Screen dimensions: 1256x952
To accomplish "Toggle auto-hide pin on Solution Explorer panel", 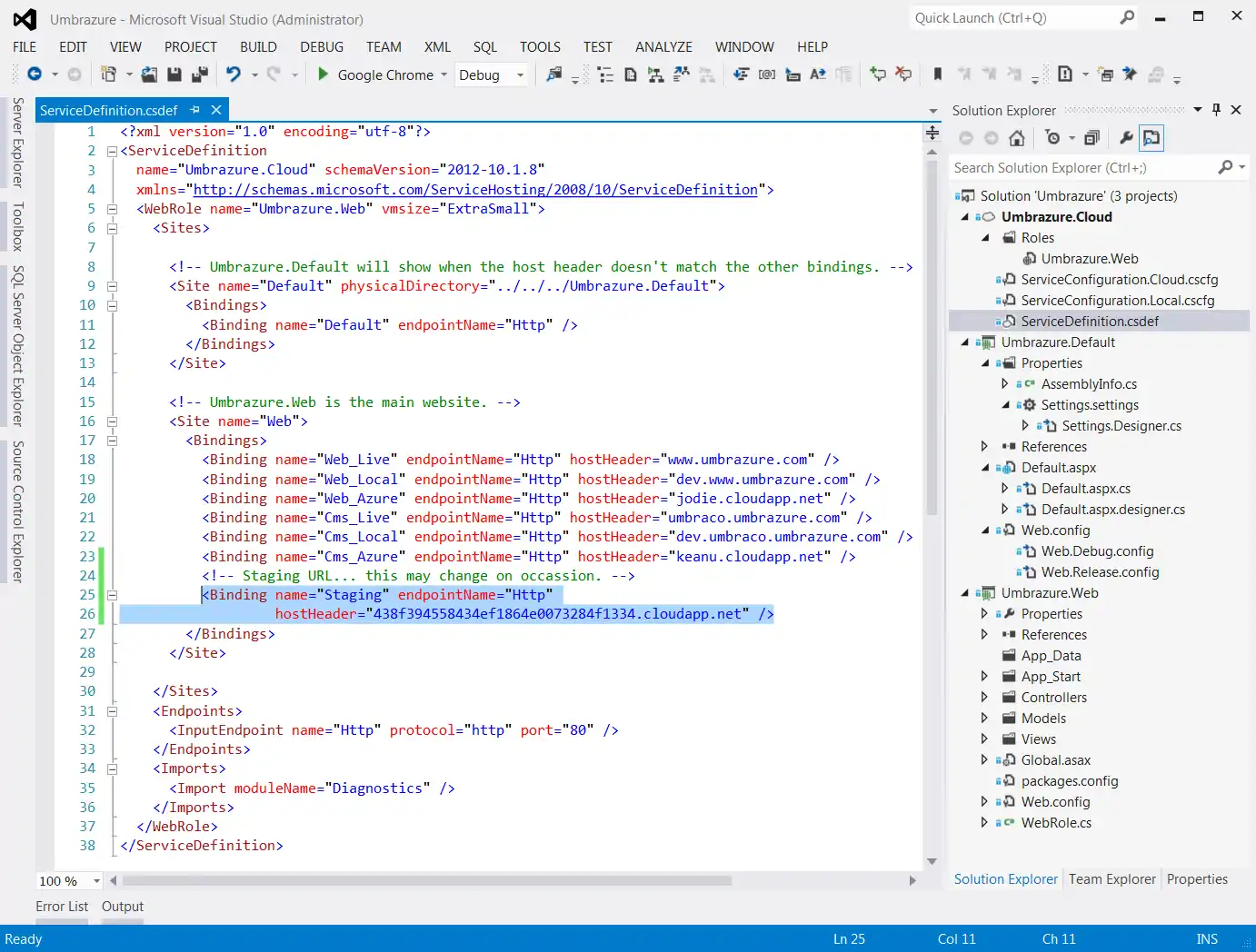I will [x=1217, y=110].
